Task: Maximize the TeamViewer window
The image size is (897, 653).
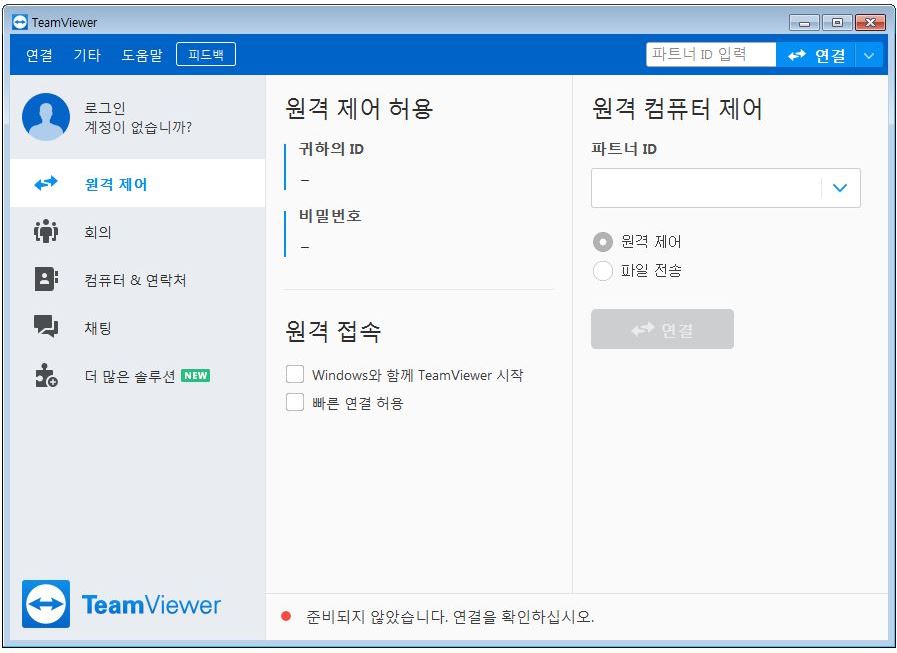Action: 837,22
